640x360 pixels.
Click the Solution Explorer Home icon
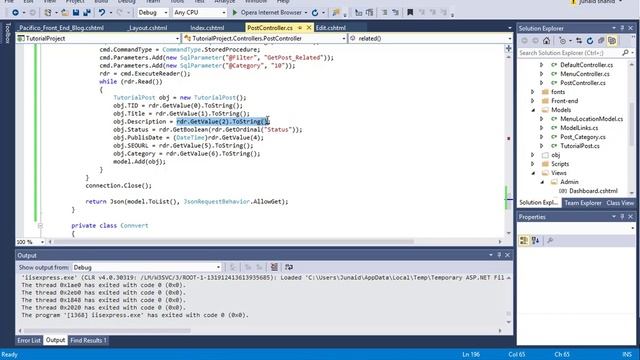click(x=547, y=41)
